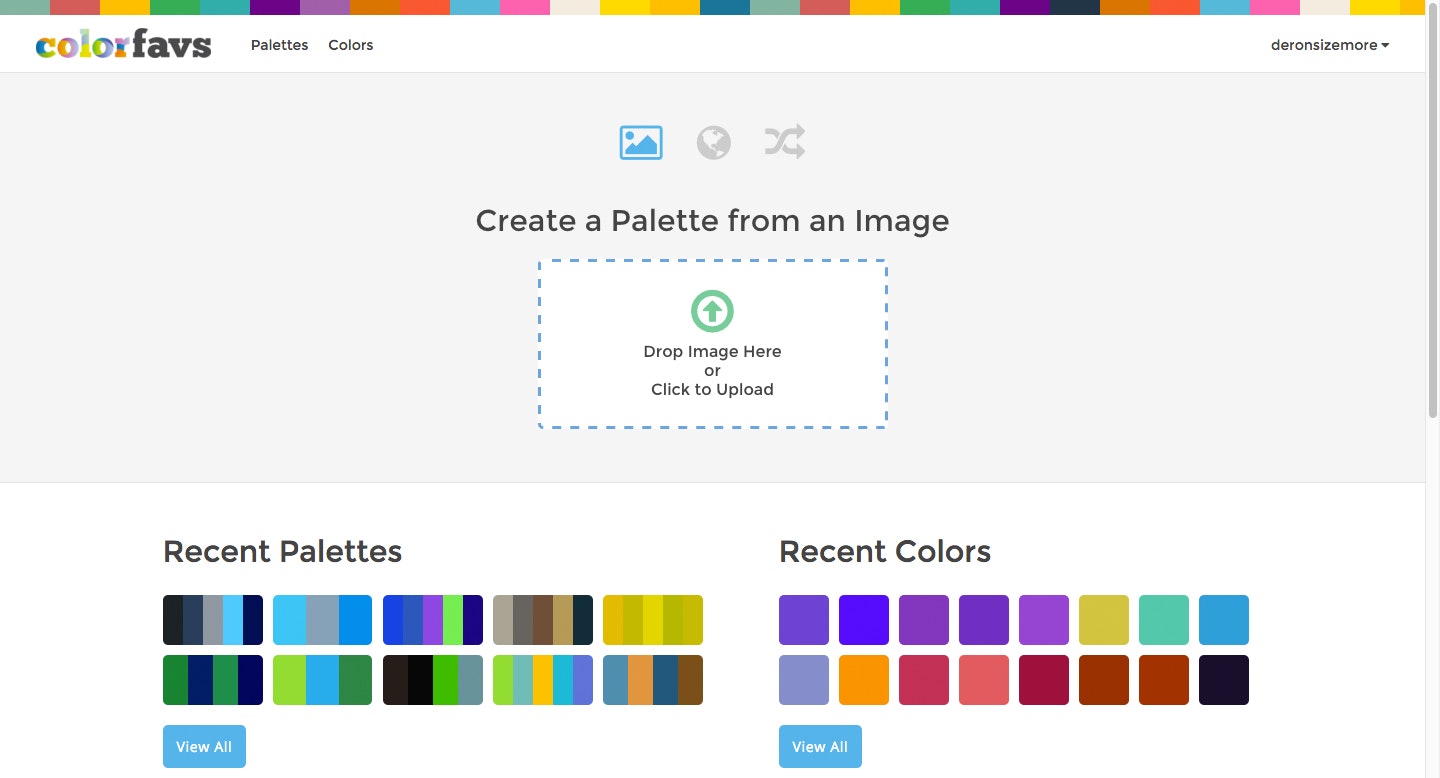Image resolution: width=1440 pixels, height=778 pixels.
Task: Click the globe icon to create palette from URL
Action: tap(712, 142)
